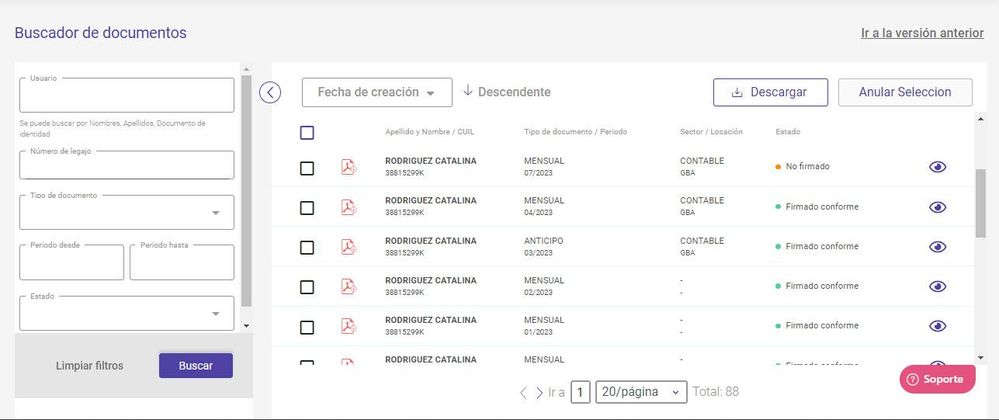Viewport: 999px width, 420px height.
Task: Open PDF icon for the ANTICIPO 03/2023 document
Action: tap(349, 247)
